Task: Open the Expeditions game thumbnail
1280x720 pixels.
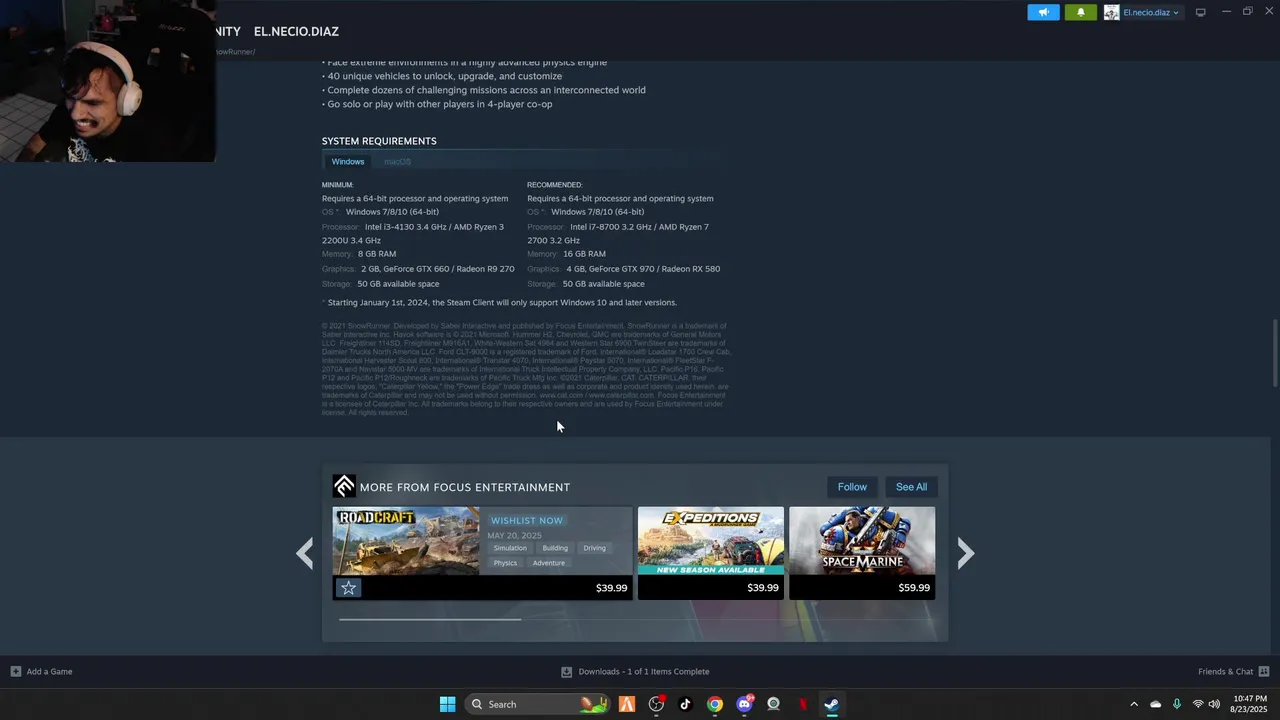Action: [711, 541]
